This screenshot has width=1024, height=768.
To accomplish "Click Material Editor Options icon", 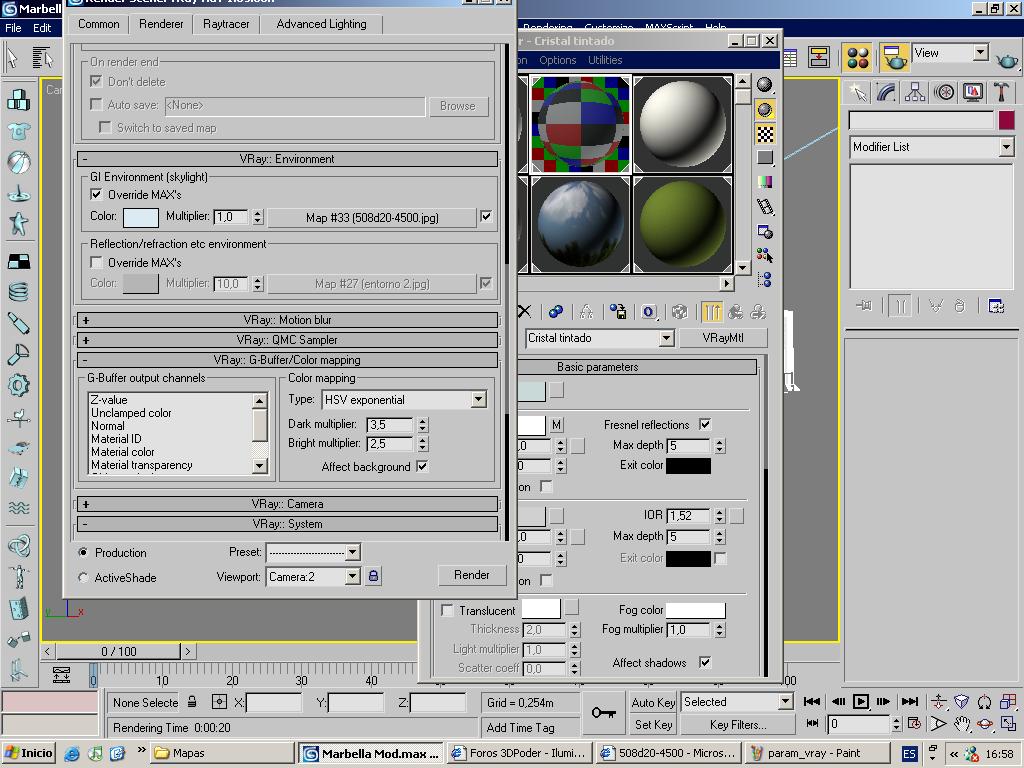I will 765,232.
